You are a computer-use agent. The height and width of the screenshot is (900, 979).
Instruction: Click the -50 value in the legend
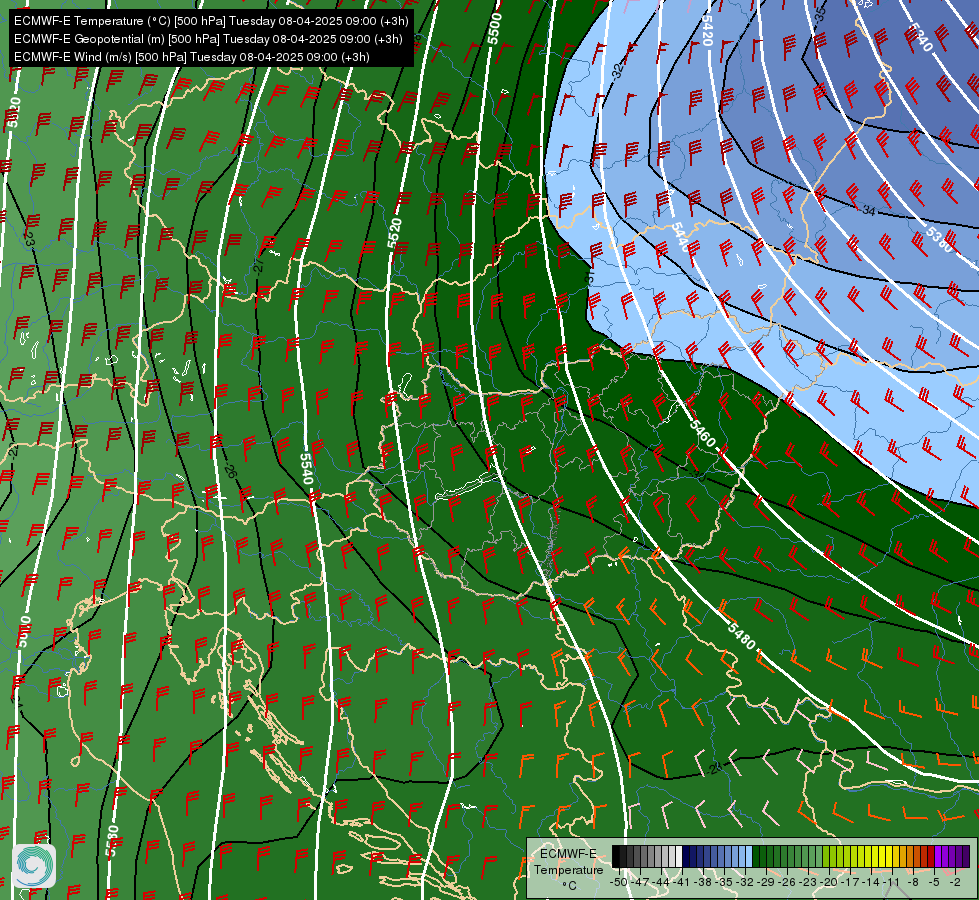(x=617, y=882)
